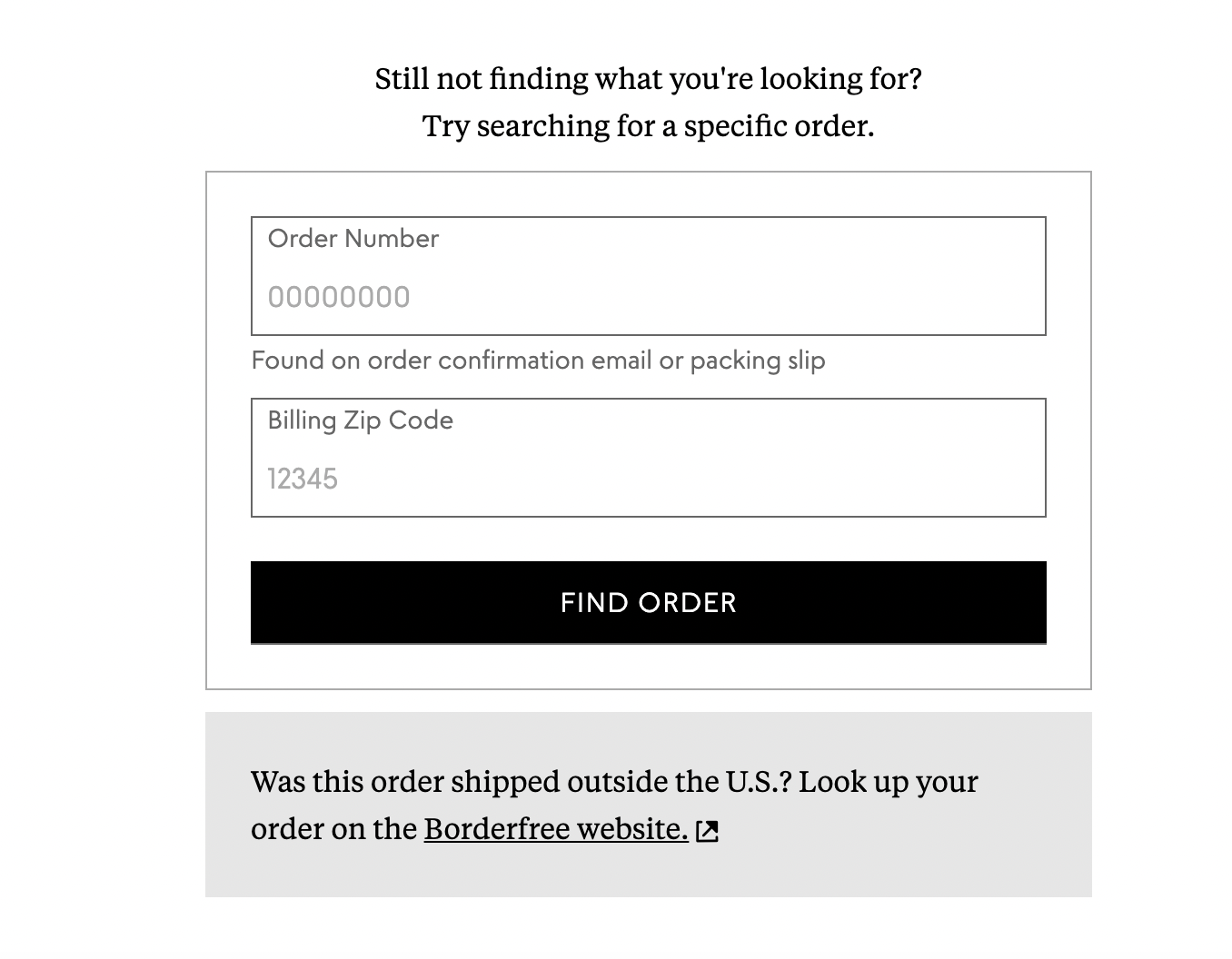This screenshot has width=1232, height=959.
Task: Focus the Billing Zip Code input field
Action: pyautogui.click(x=649, y=458)
